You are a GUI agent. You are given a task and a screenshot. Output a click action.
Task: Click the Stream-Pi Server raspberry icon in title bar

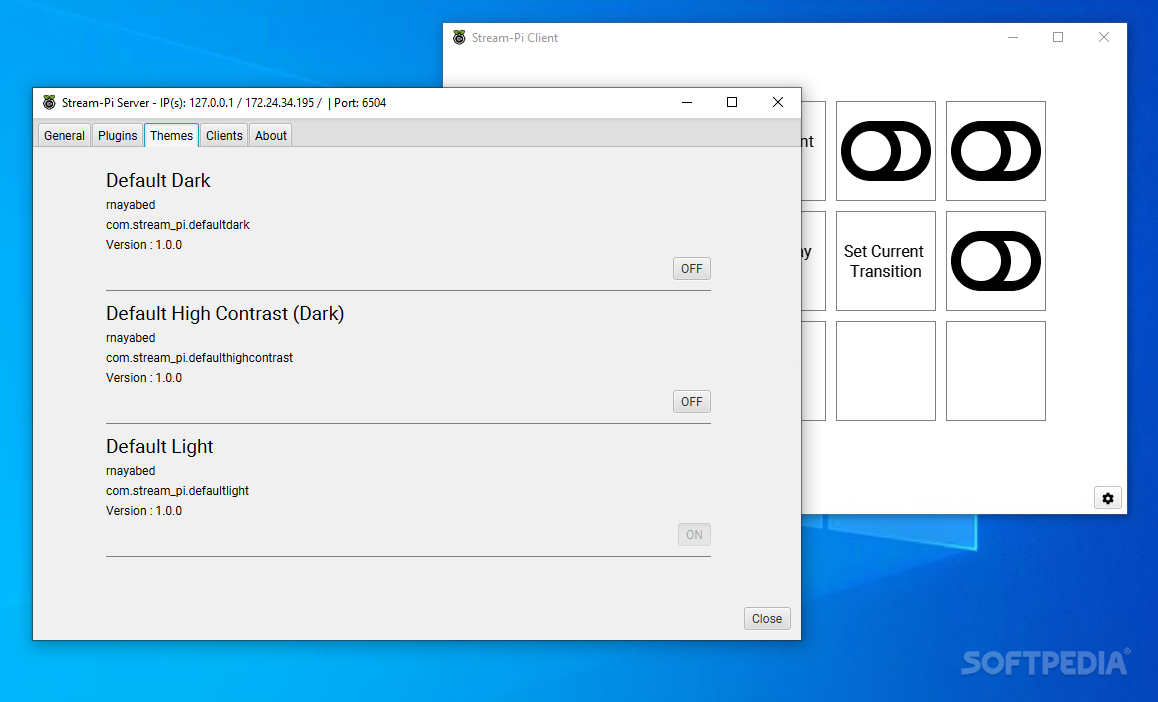click(49, 103)
